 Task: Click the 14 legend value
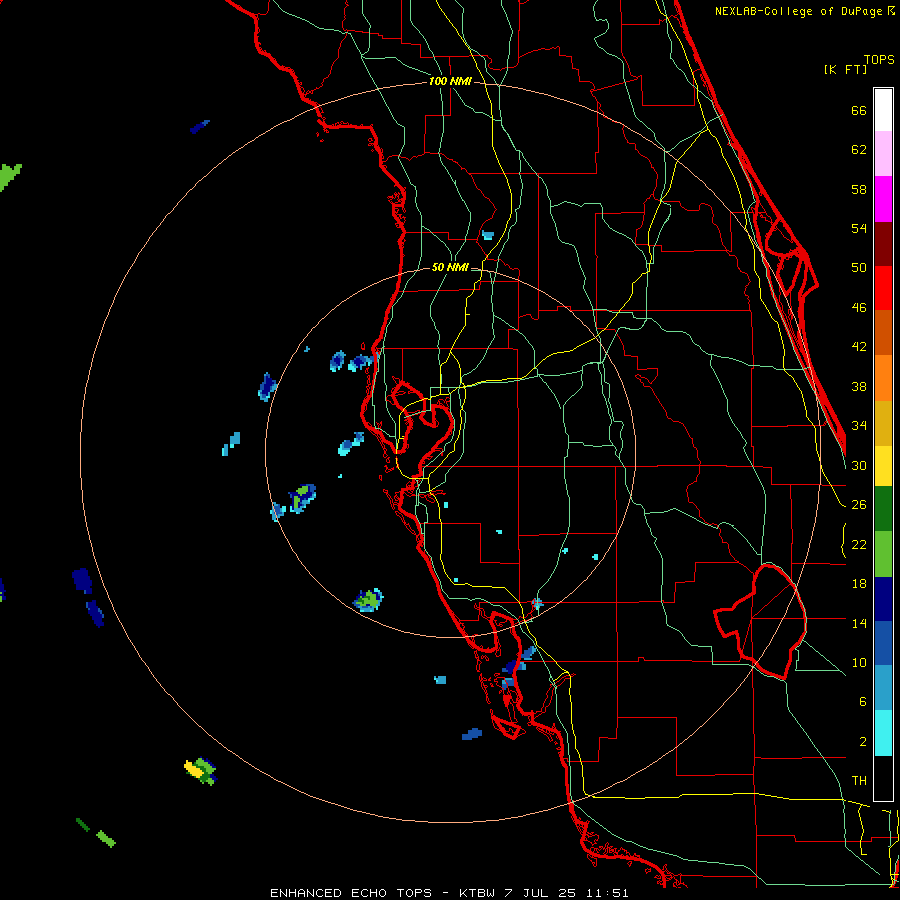tap(859, 623)
